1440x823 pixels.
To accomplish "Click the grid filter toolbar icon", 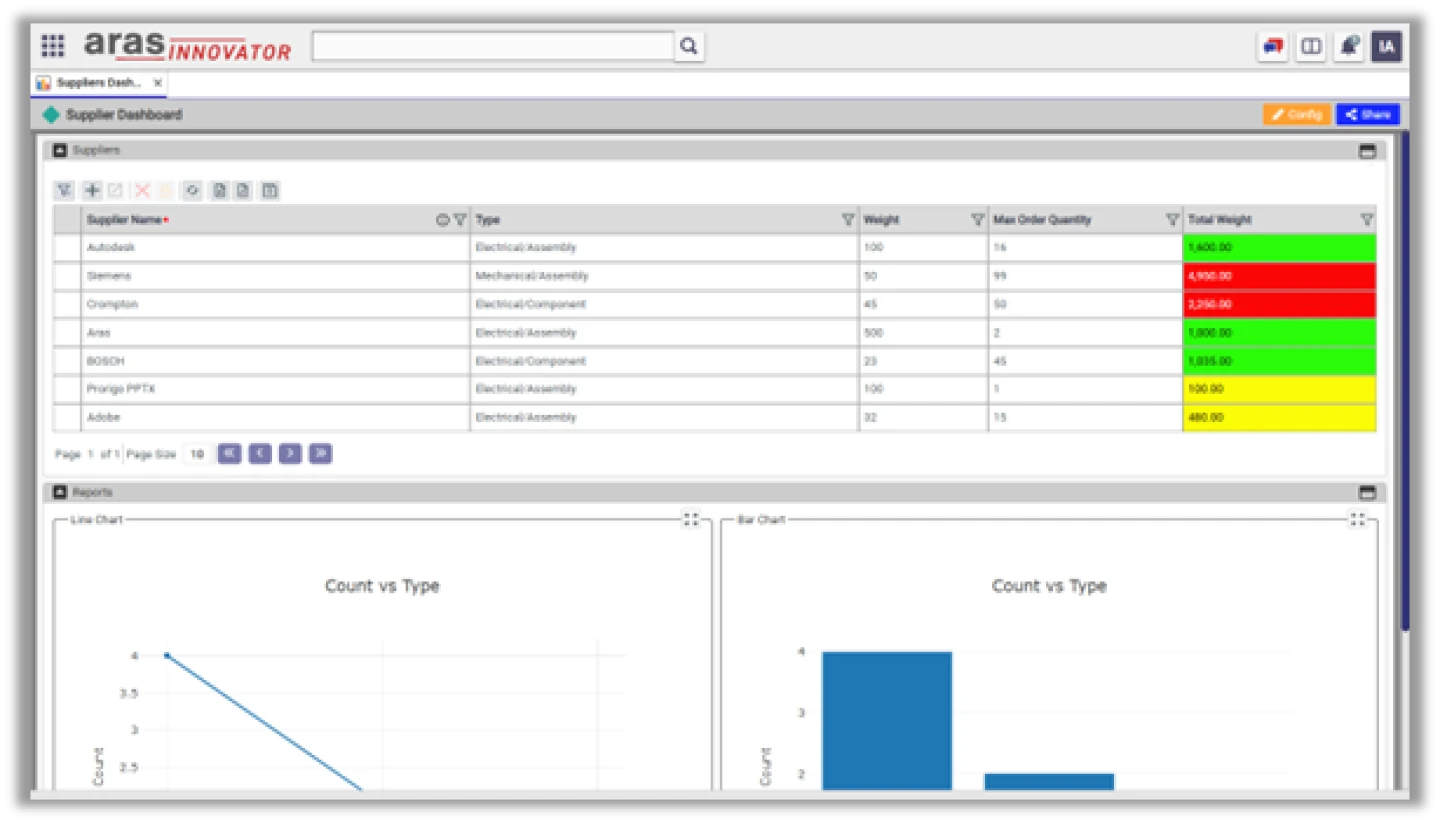I will pos(64,190).
